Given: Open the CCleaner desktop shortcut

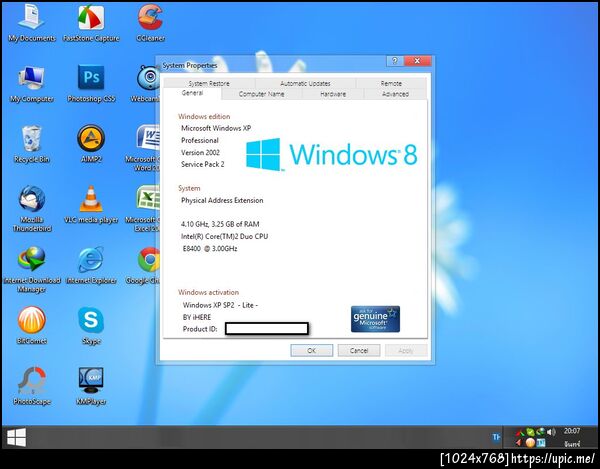Looking at the screenshot, I should point(150,23).
